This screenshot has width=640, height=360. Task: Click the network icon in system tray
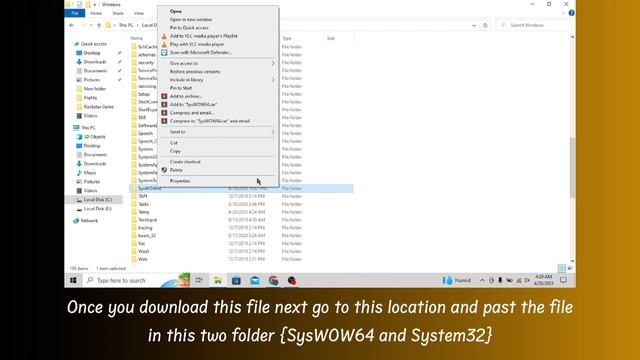point(519,280)
